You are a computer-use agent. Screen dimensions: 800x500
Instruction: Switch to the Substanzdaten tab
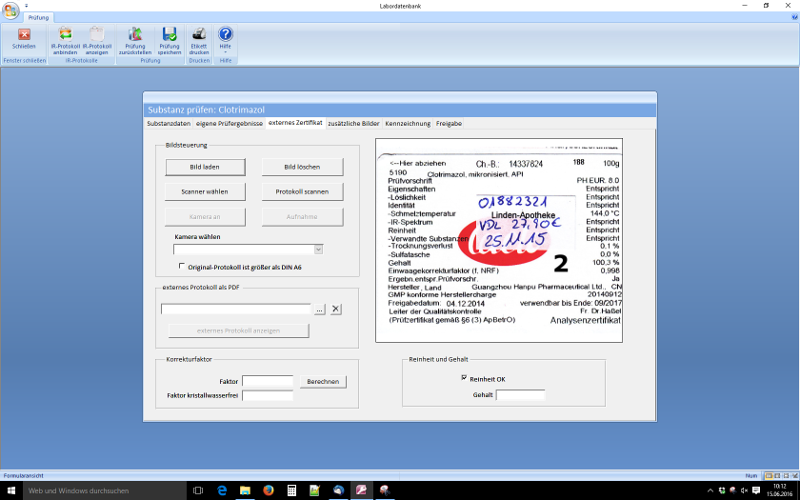tap(168, 123)
